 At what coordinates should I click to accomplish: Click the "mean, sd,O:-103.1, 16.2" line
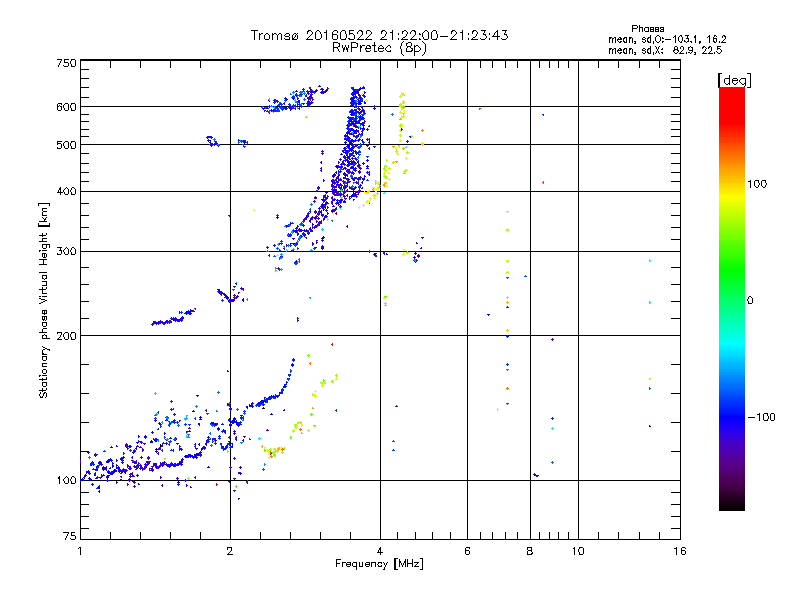[667, 39]
